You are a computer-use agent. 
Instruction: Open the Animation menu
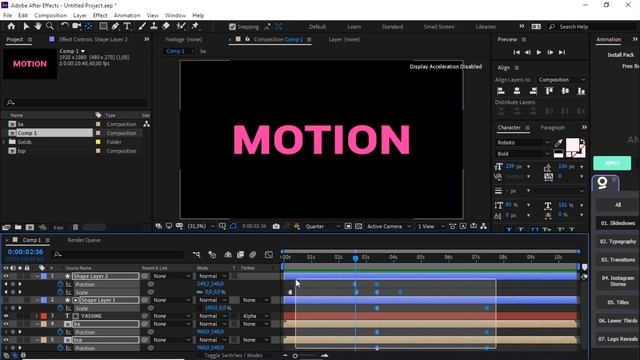127,16
